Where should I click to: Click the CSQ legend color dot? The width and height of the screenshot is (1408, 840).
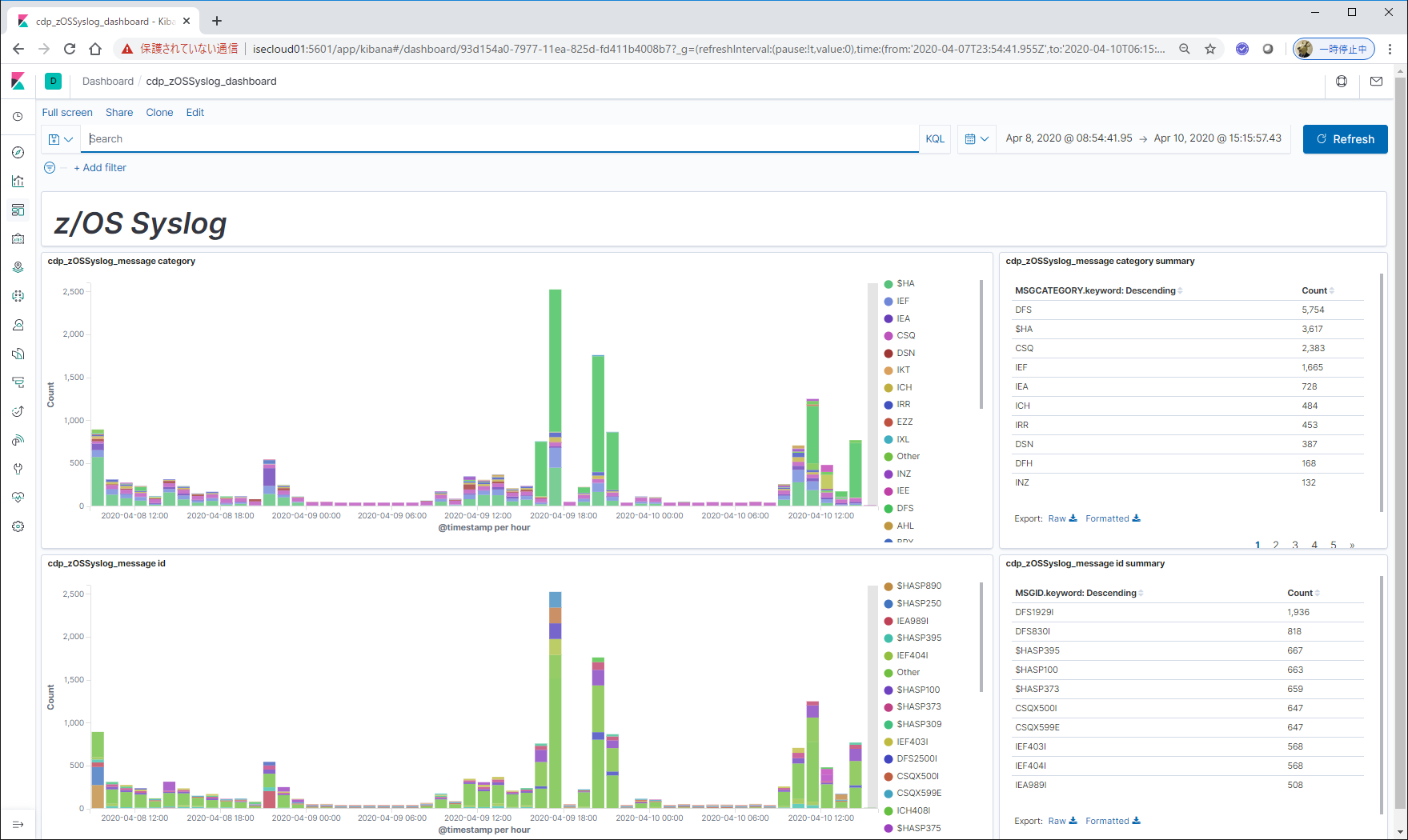tap(889, 336)
